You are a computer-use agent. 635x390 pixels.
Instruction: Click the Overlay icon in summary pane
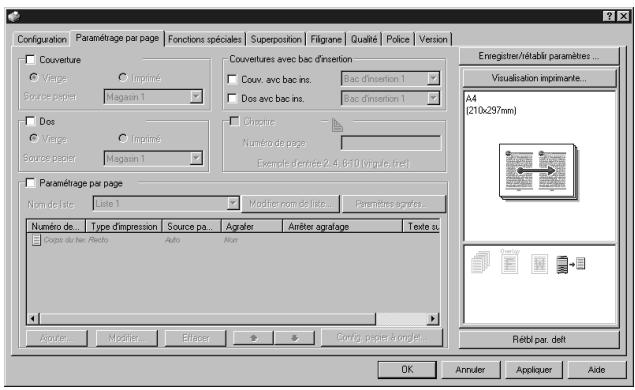click(x=510, y=261)
